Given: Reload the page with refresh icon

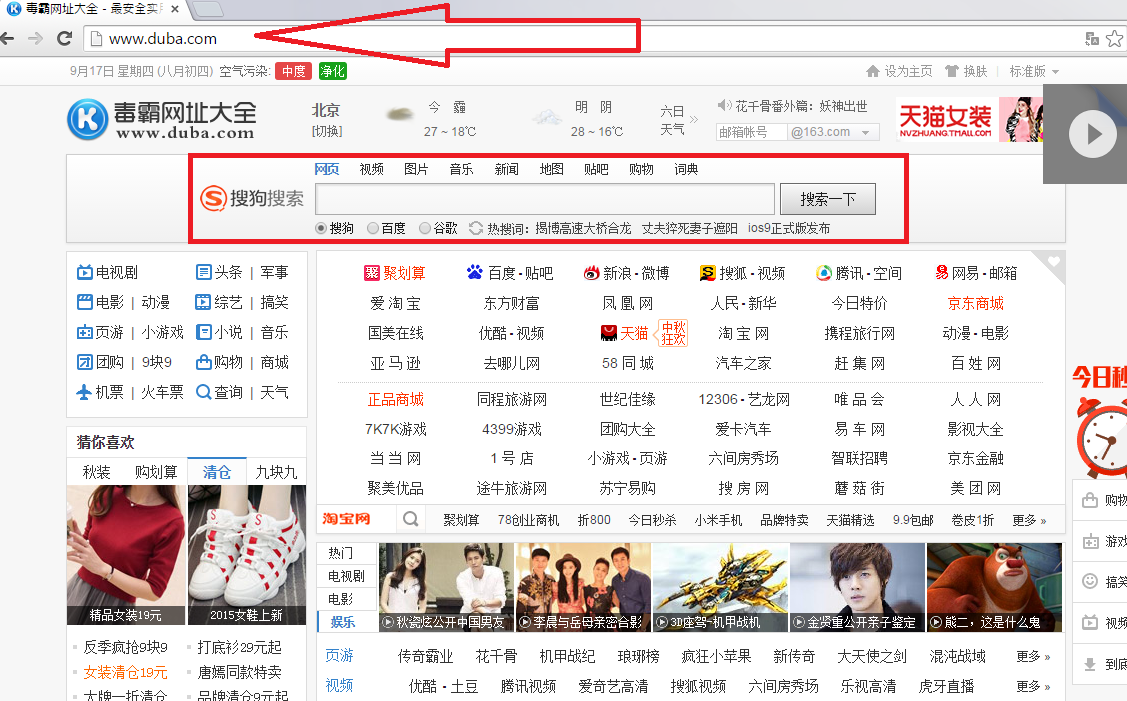Looking at the screenshot, I should pyautogui.click(x=65, y=39).
